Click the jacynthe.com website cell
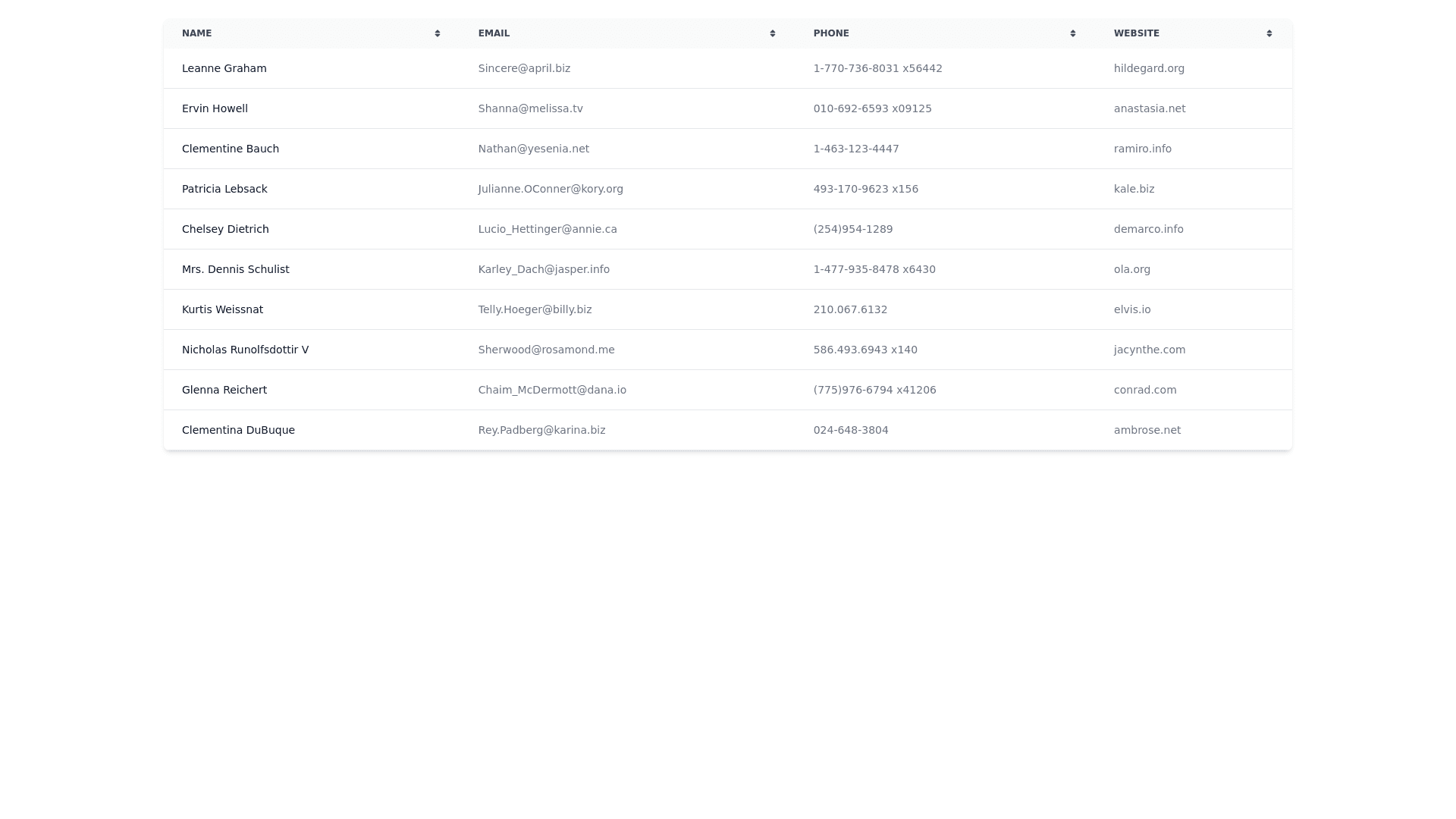Image resolution: width=1456 pixels, height=819 pixels. coord(1149,350)
